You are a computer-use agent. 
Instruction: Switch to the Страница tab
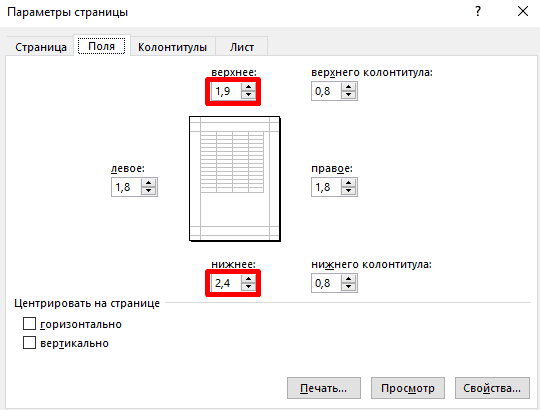tap(41, 47)
